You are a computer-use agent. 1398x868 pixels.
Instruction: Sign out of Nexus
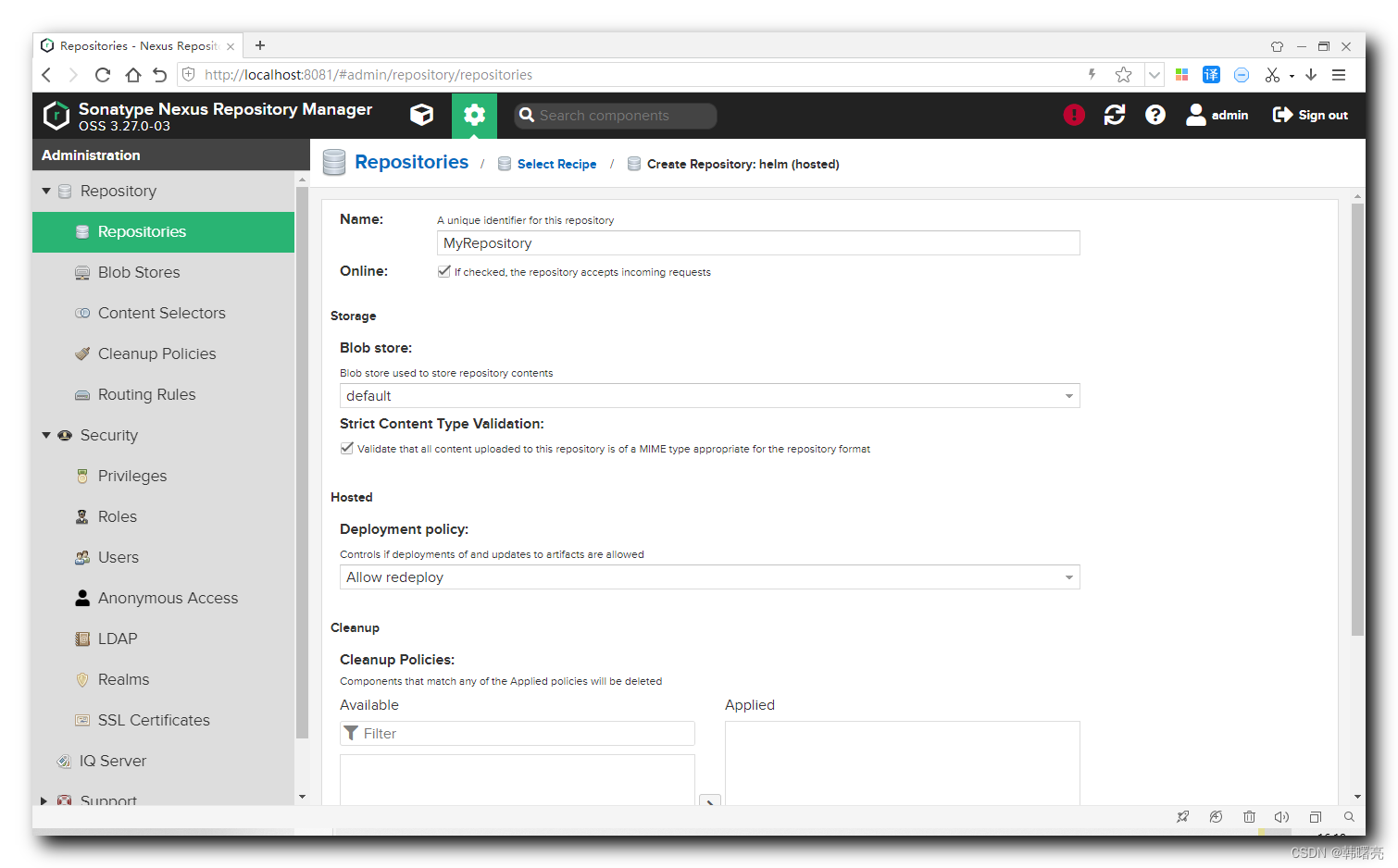(x=1310, y=115)
